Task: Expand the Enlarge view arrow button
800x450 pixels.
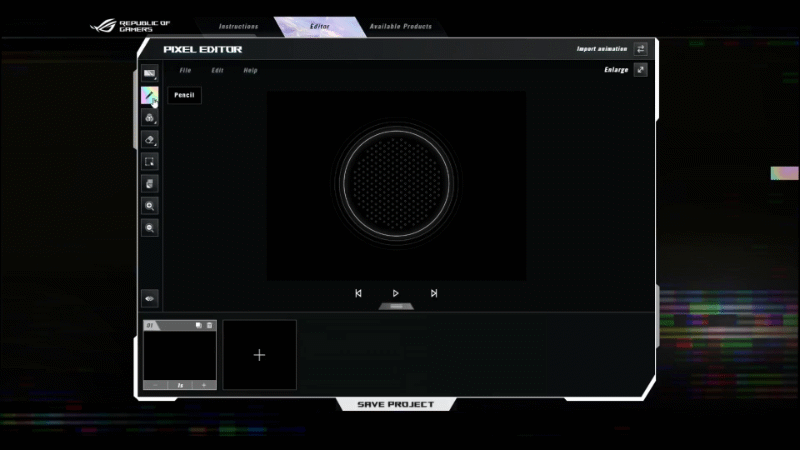Action: coord(640,70)
